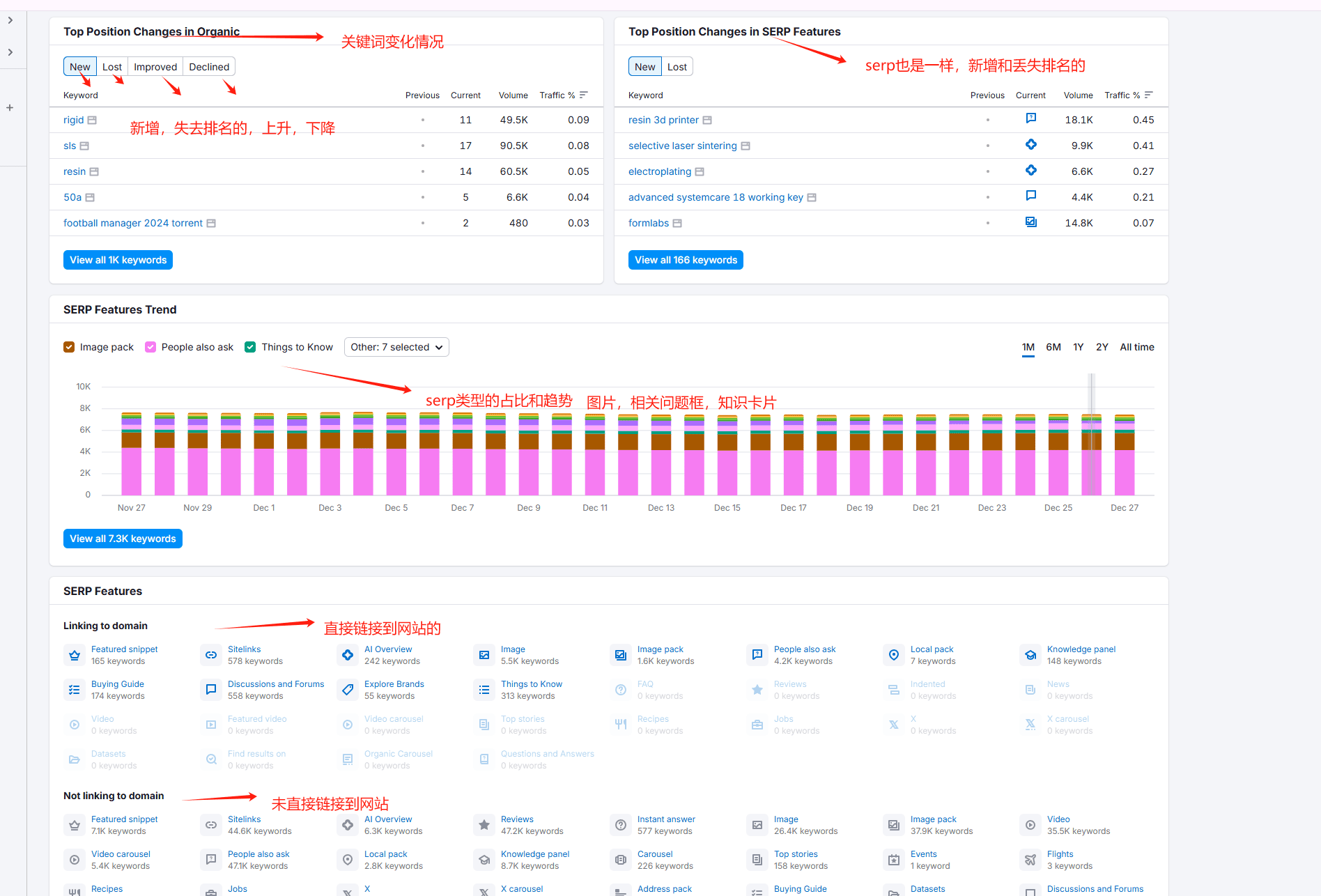The width and height of the screenshot is (1321, 896).
Task: Click the plus icon in left sidebar
Action: click(x=10, y=107)
